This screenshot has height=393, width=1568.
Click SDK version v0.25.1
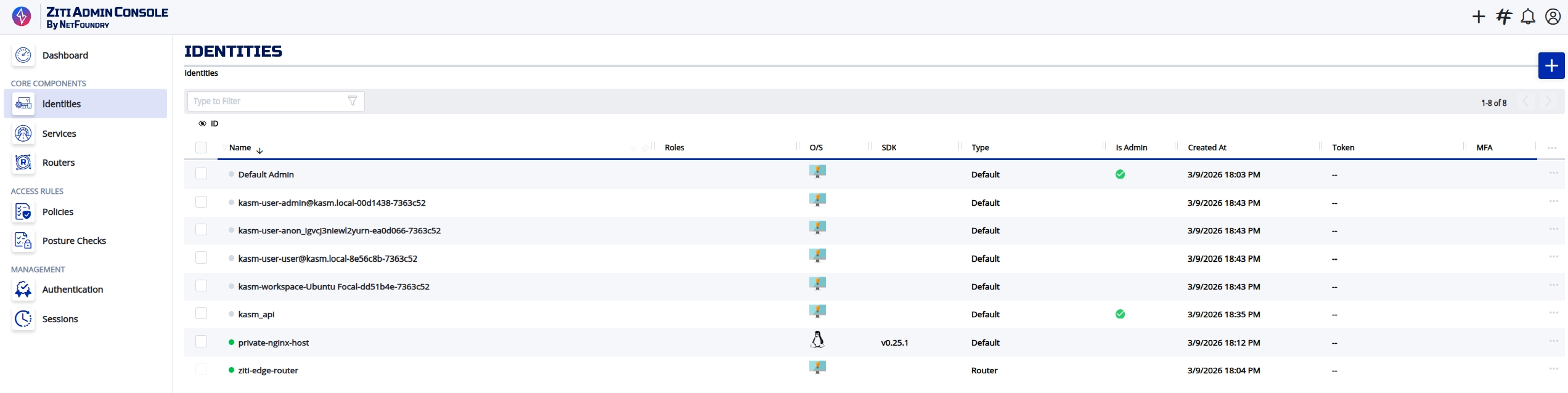[894, 343]
